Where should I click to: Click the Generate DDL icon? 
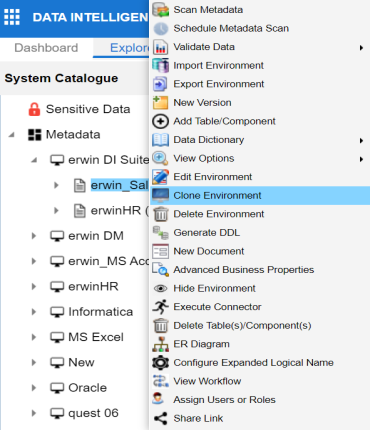[161, 233]
